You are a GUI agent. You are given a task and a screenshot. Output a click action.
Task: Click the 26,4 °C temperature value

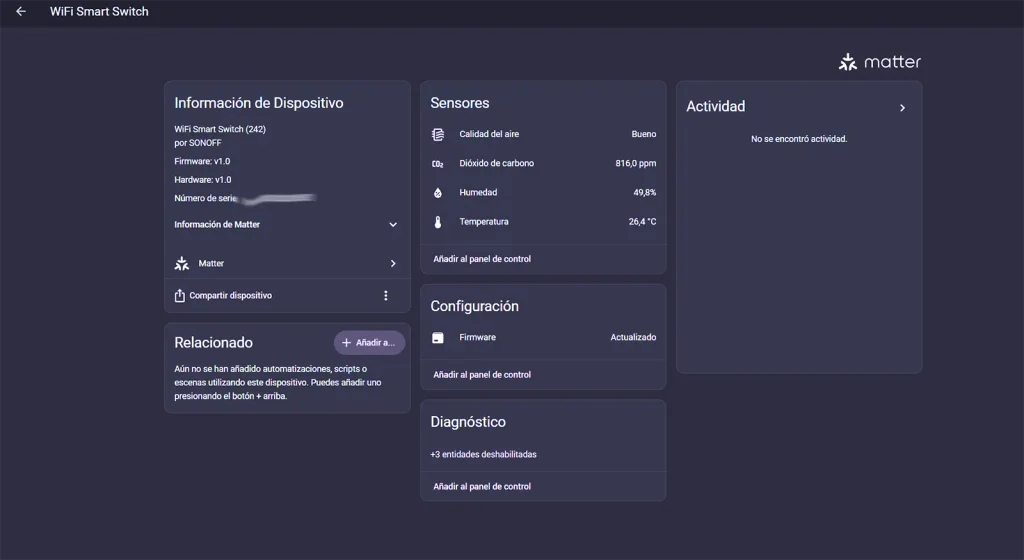(643, 222)
